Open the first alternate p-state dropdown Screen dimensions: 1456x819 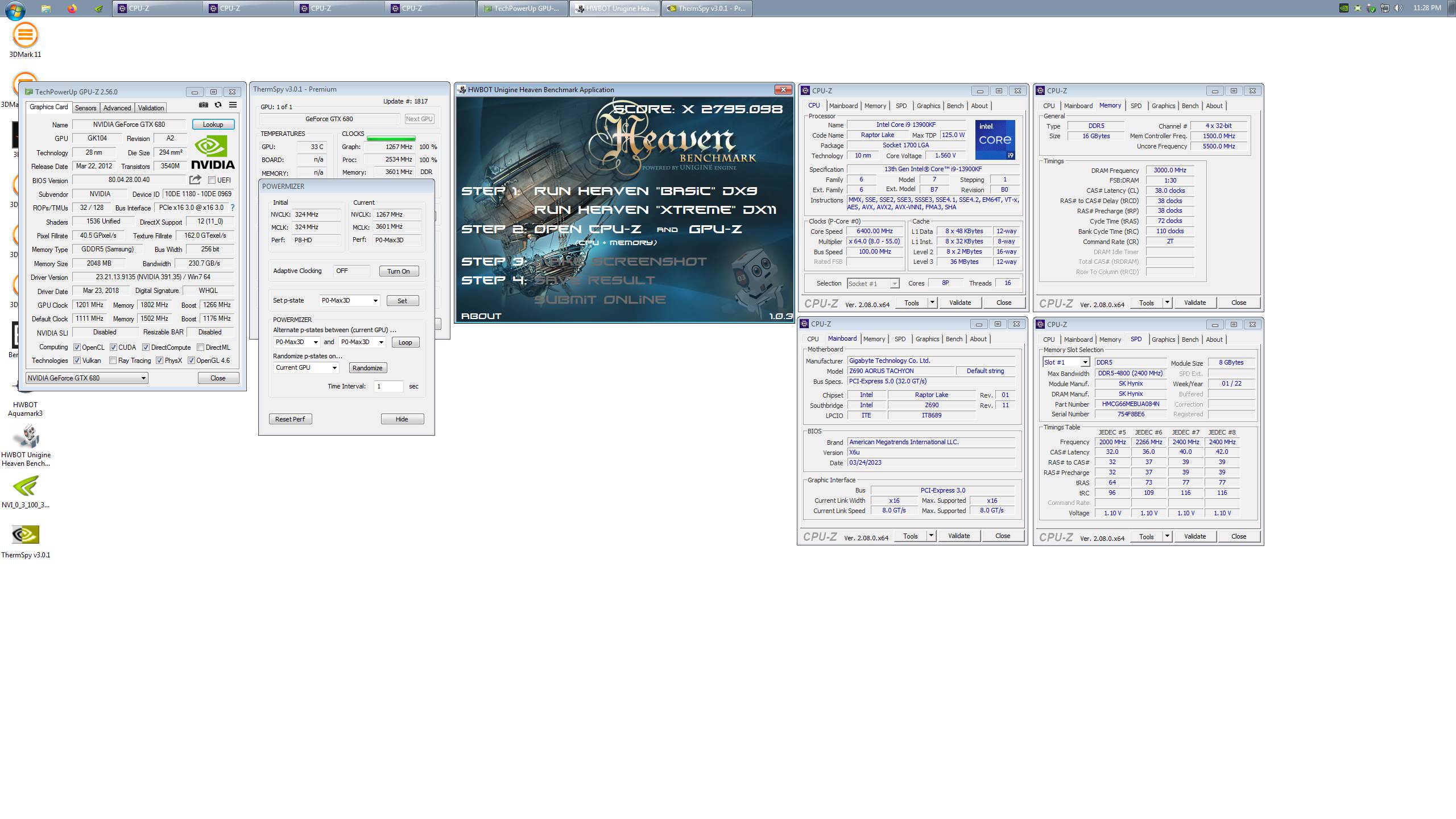click(296, 342)
